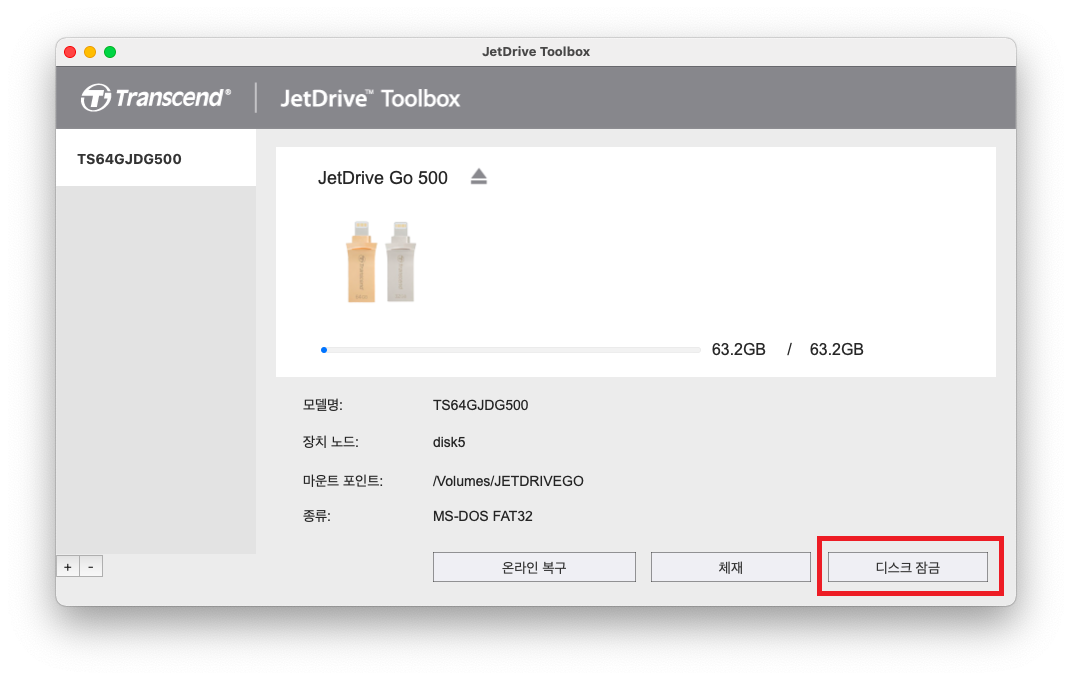
Task: Close the JetDrive Toolbox window
Action: 70,52
